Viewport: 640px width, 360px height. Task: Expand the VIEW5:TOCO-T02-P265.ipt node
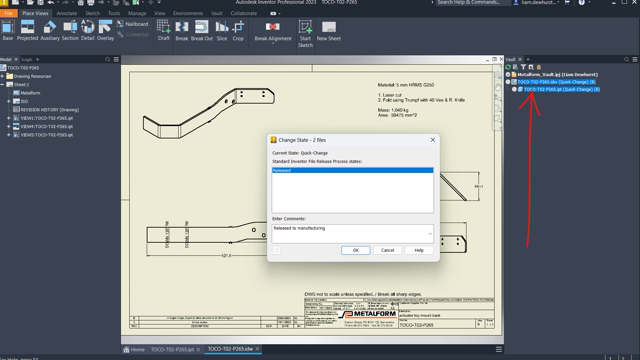click(9, 135)
